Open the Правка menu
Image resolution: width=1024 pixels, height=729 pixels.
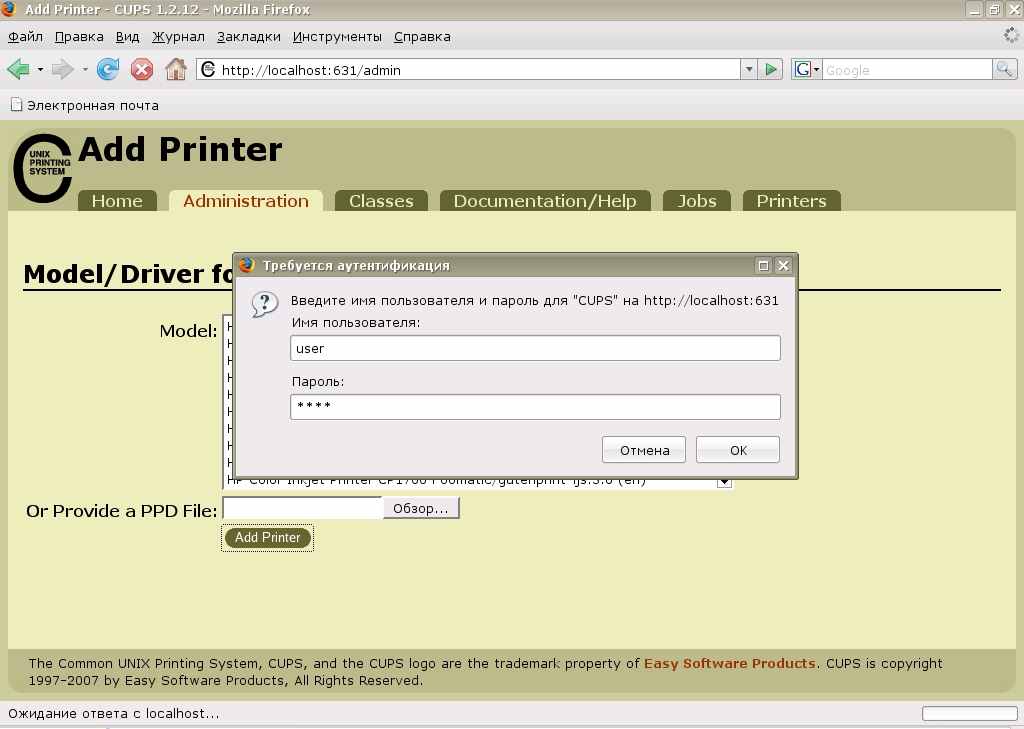click(79, 37)
